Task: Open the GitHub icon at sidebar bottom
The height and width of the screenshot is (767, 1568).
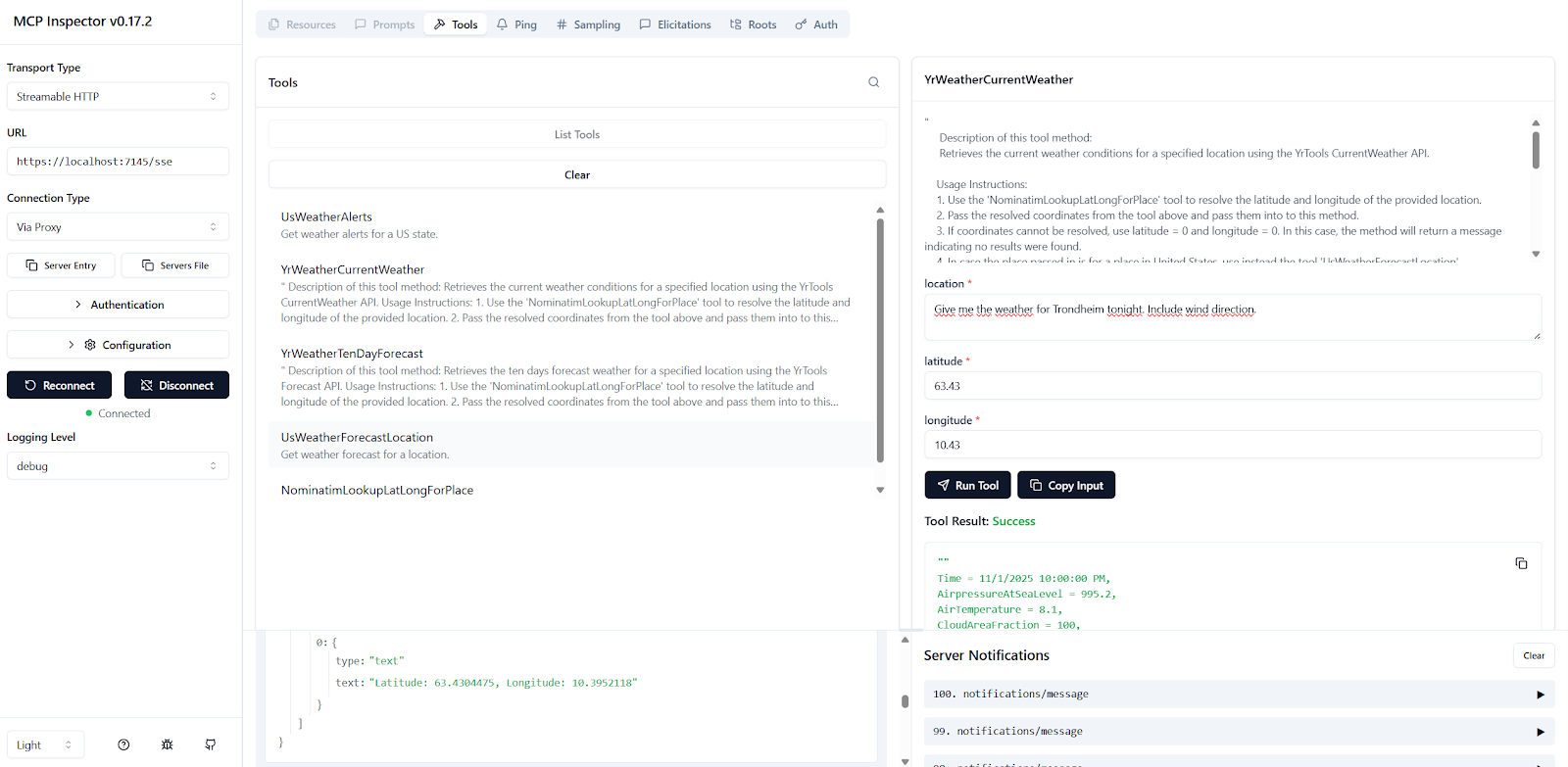Action: tap(210, 744)
